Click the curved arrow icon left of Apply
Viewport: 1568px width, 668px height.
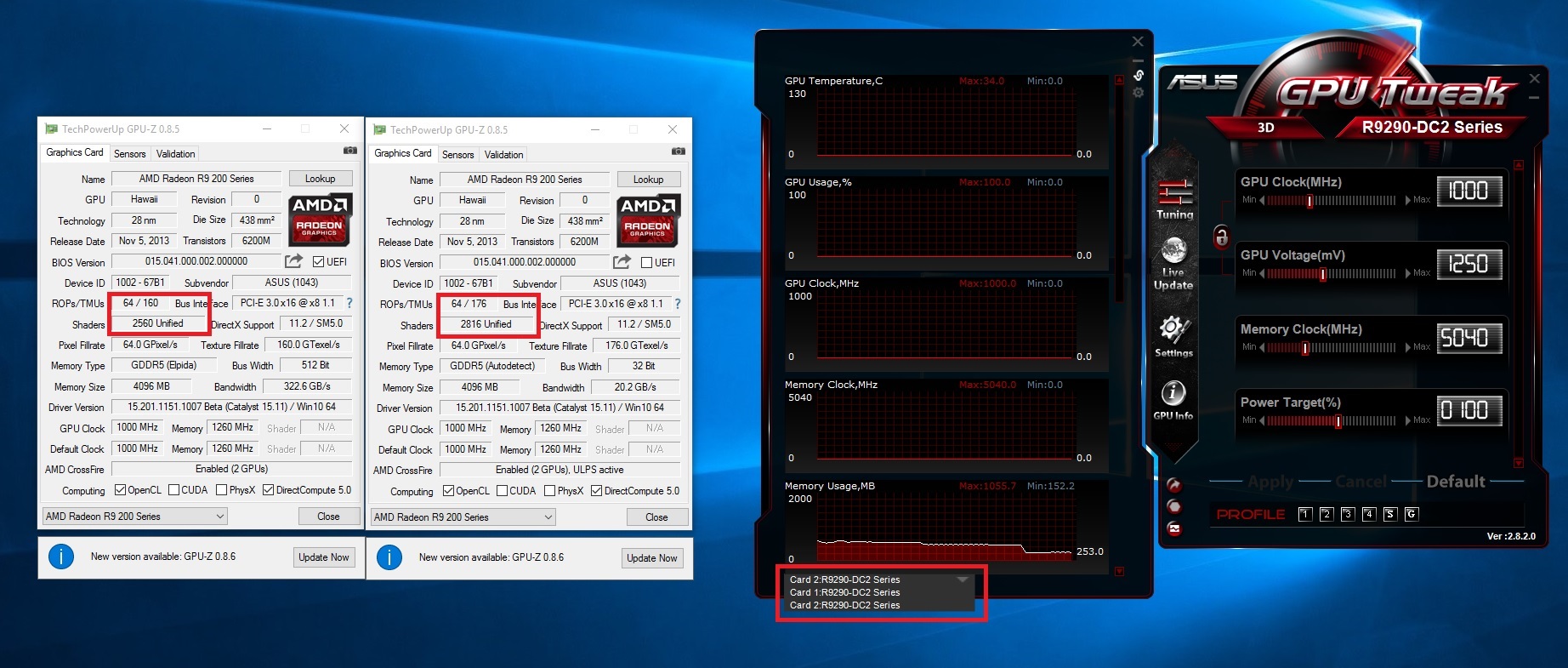tap(1174, 485)
